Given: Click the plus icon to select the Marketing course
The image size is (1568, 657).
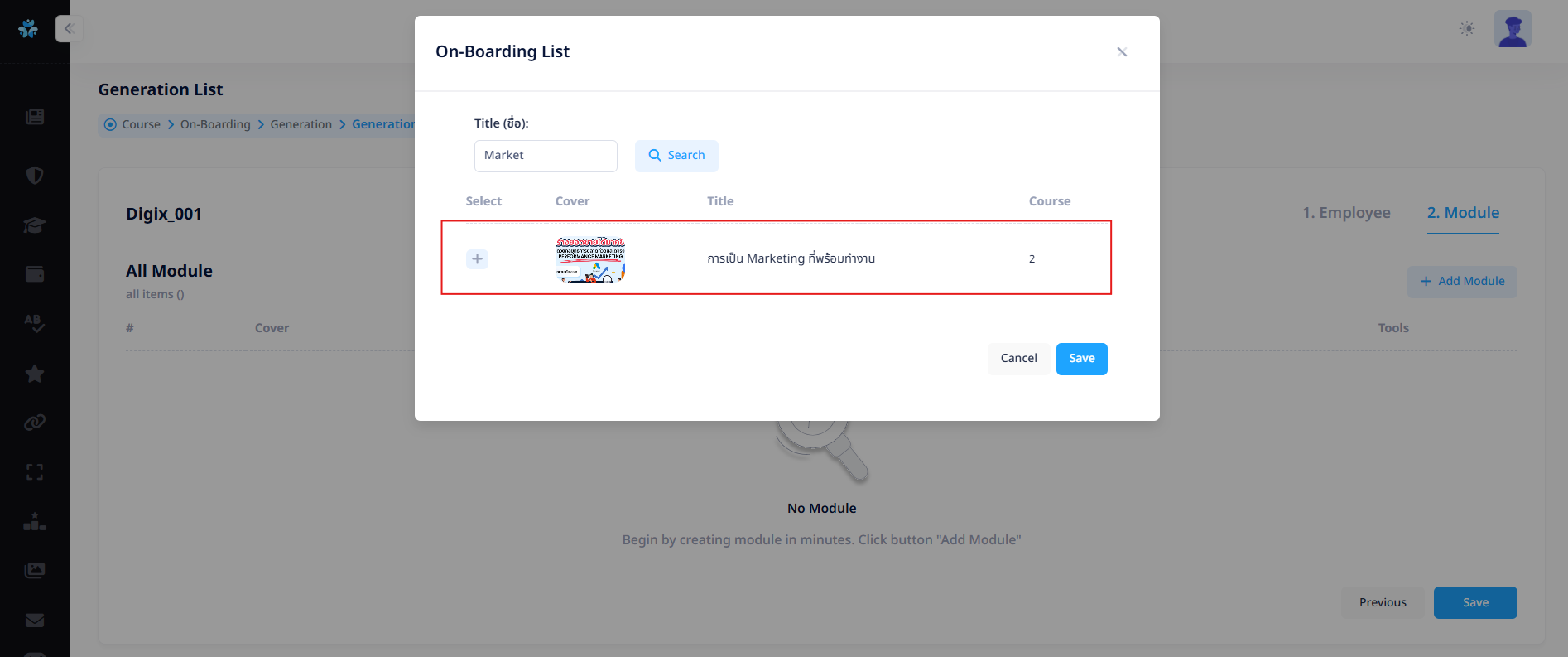Looking at the screenshot, I should coord(477,259).
